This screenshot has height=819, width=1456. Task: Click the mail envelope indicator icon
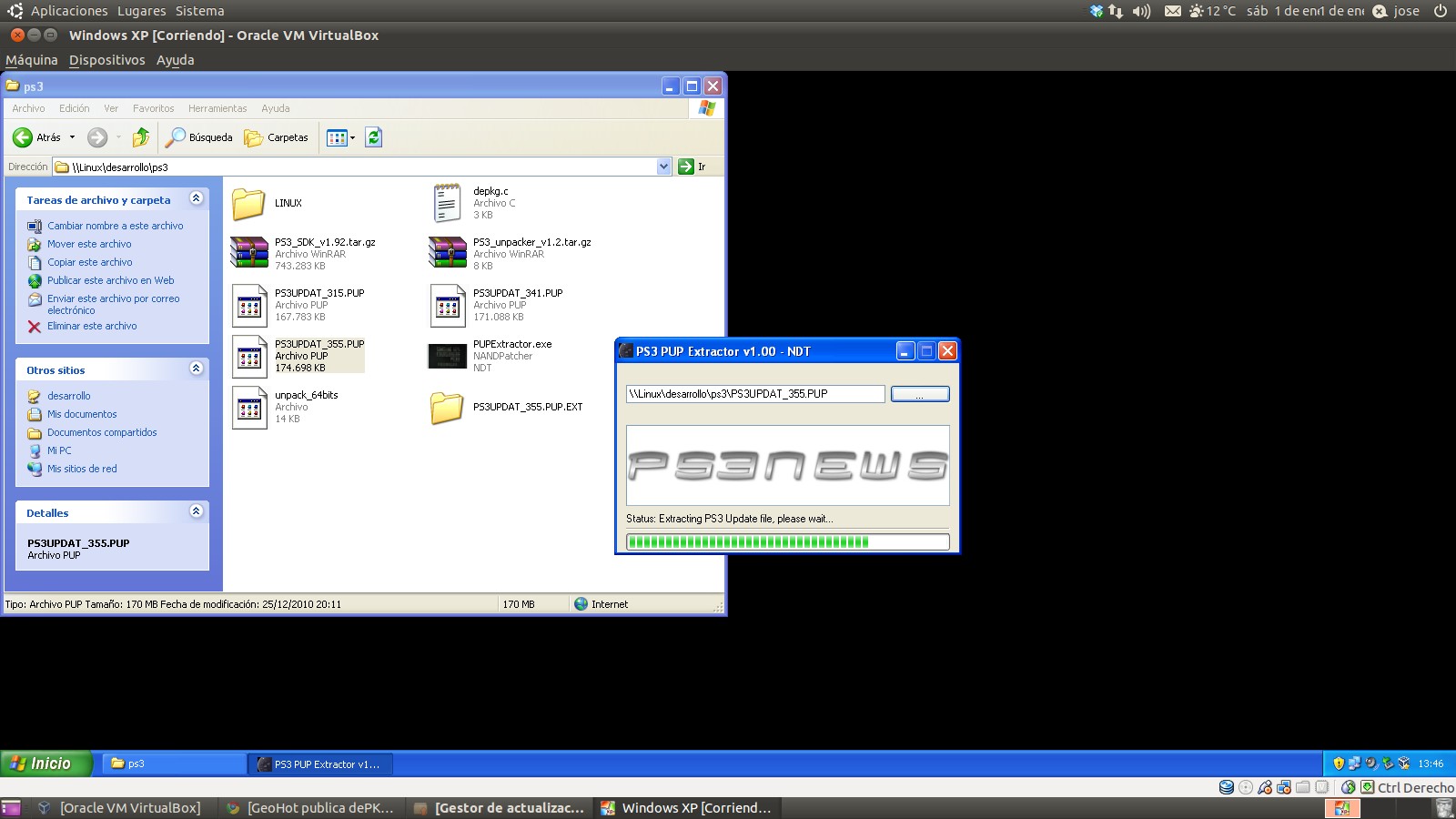pyautogui.click(x=1173, y=11)
